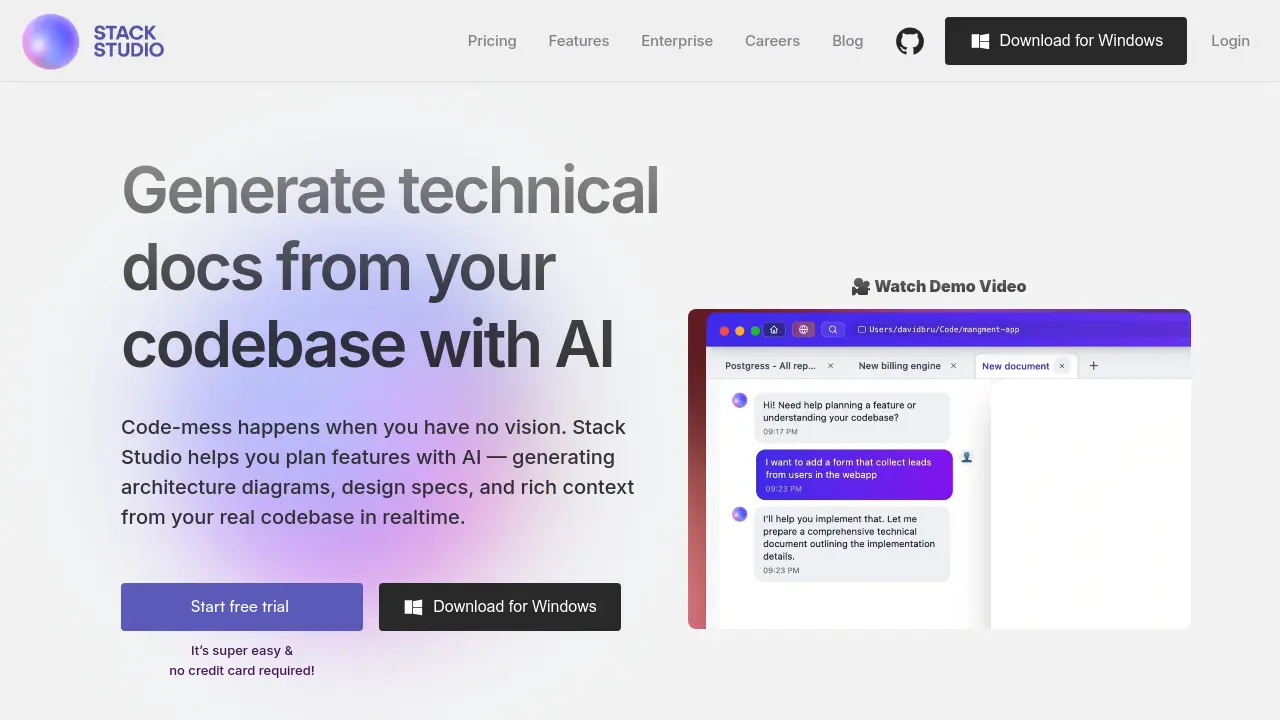Click the folder icon before the file path
Viewport: 1280px width, 720px height.
point(862,329)
